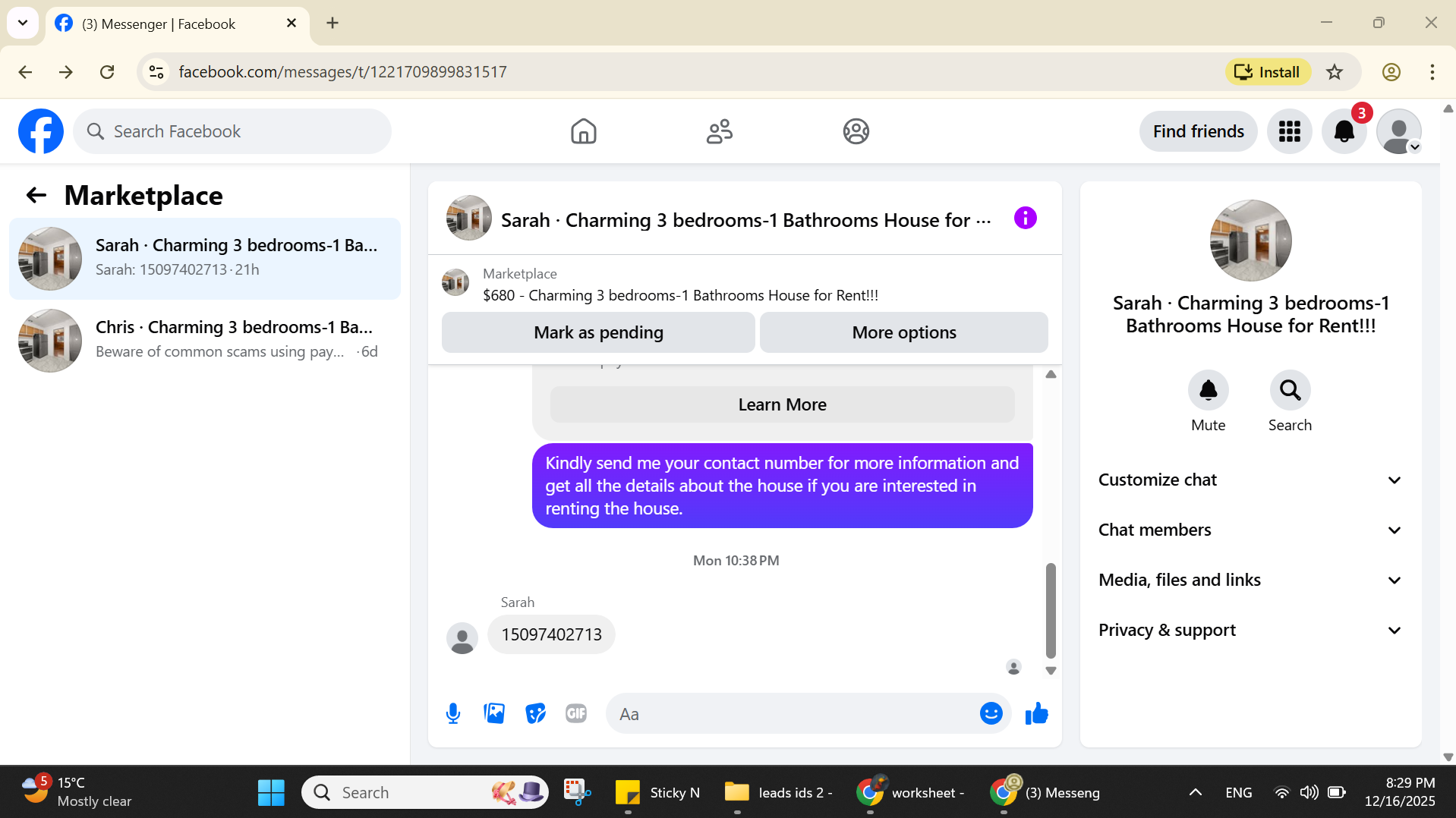Open the weather widget showing 15°C
This screenshot has height=818, width=1456.
(x=76, y=792)
